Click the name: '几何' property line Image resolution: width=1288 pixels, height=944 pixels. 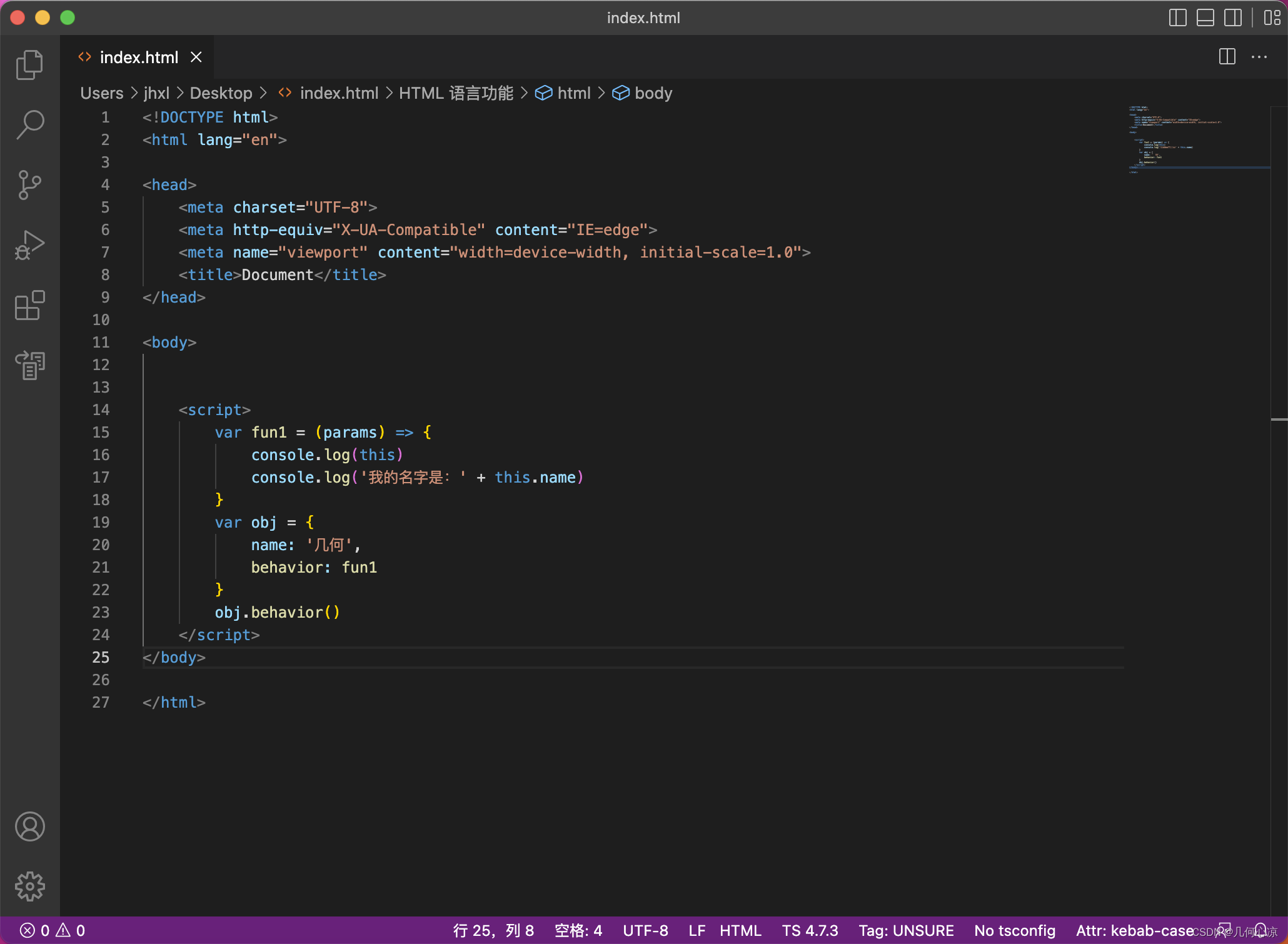coord(306,545)
